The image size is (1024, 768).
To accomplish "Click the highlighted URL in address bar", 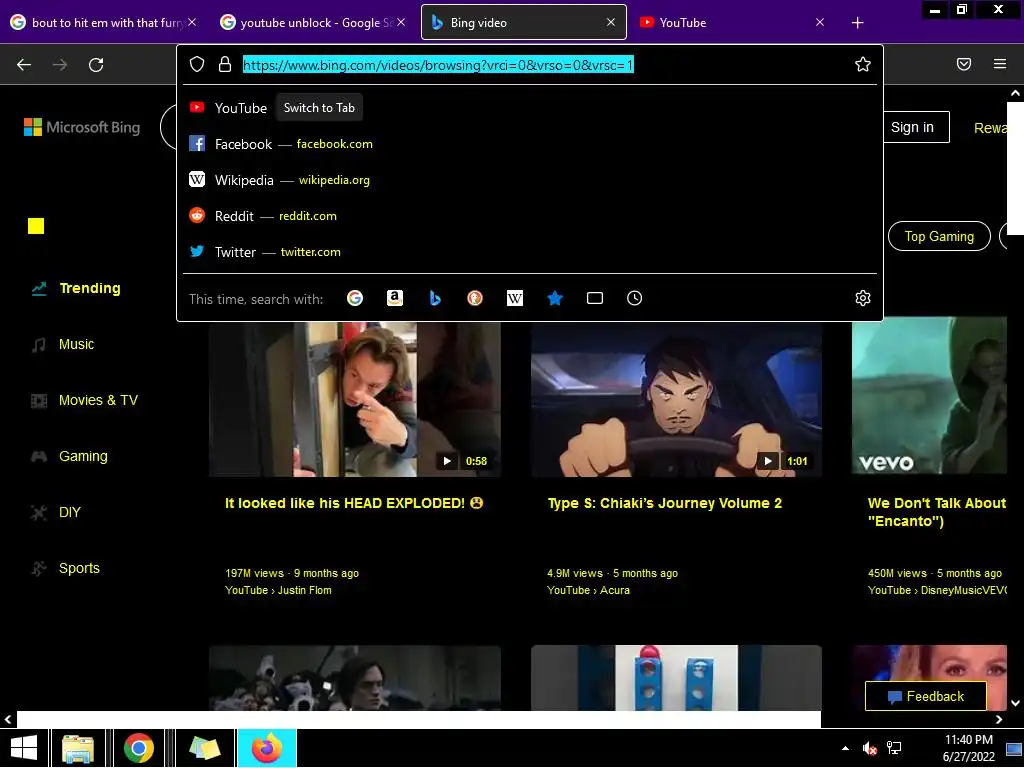I will pyautogui.click(x=438, y=65).
